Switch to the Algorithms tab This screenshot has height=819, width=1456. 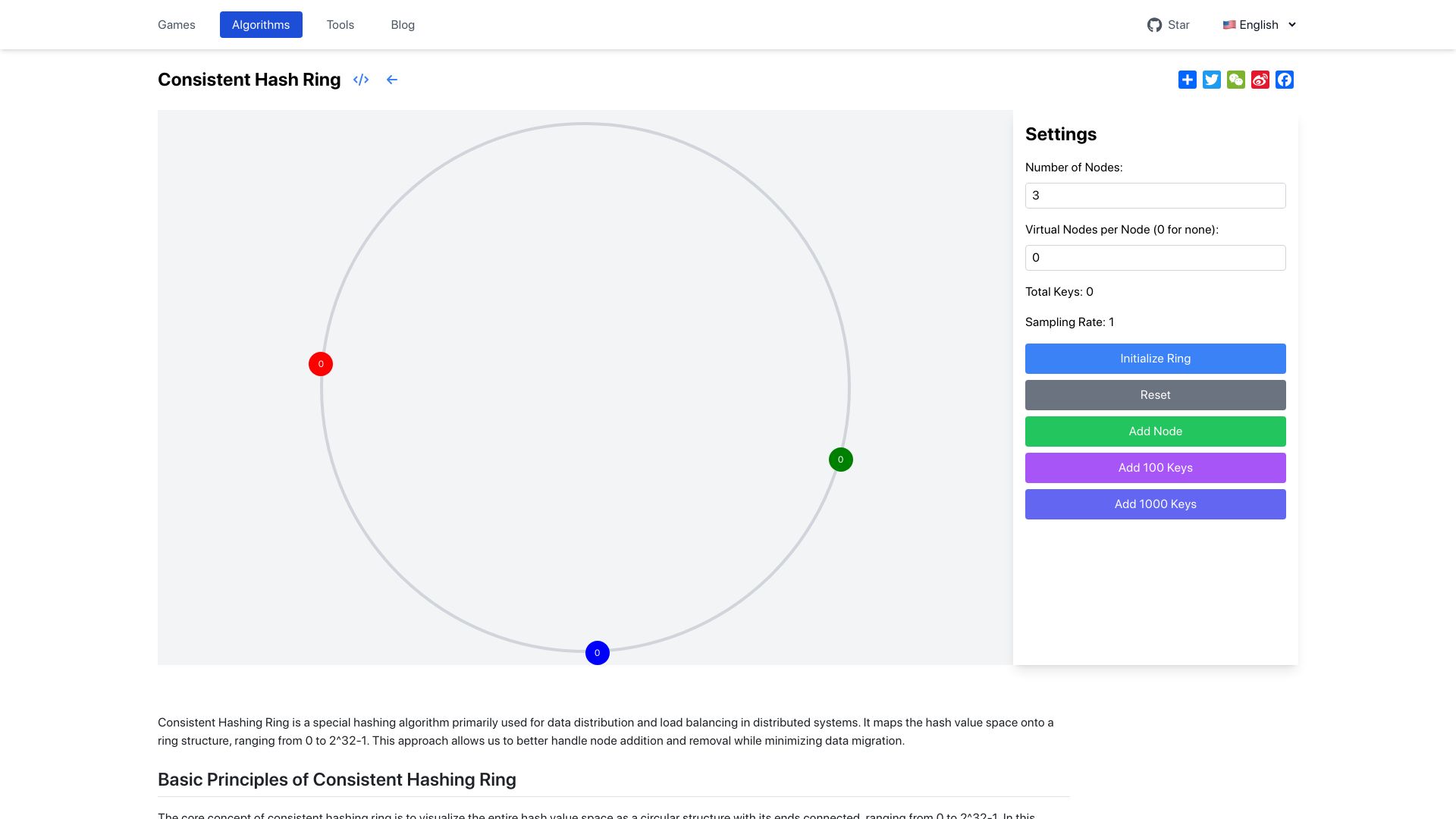tap(261, 25)
